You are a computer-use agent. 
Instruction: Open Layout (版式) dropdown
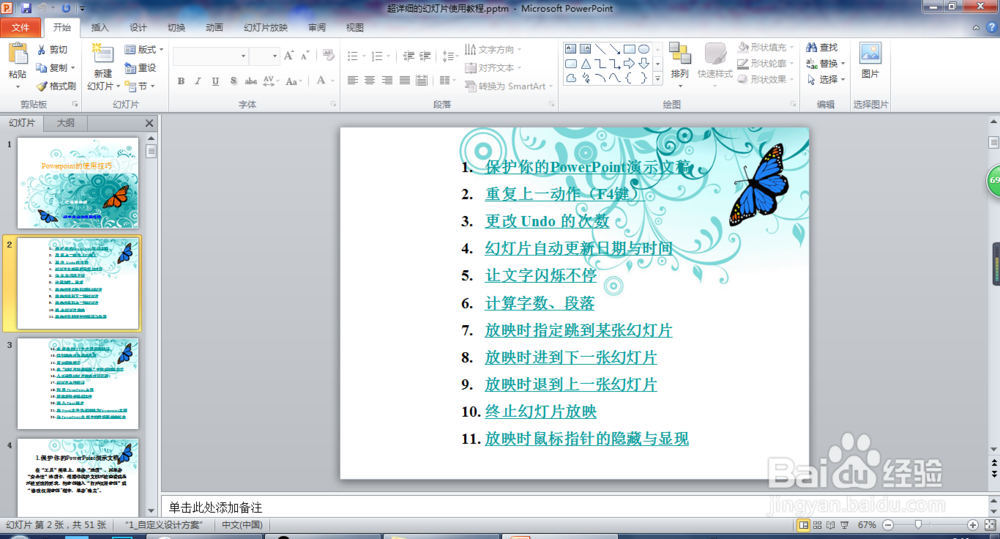pyautogui.click(x=144, y=50)
